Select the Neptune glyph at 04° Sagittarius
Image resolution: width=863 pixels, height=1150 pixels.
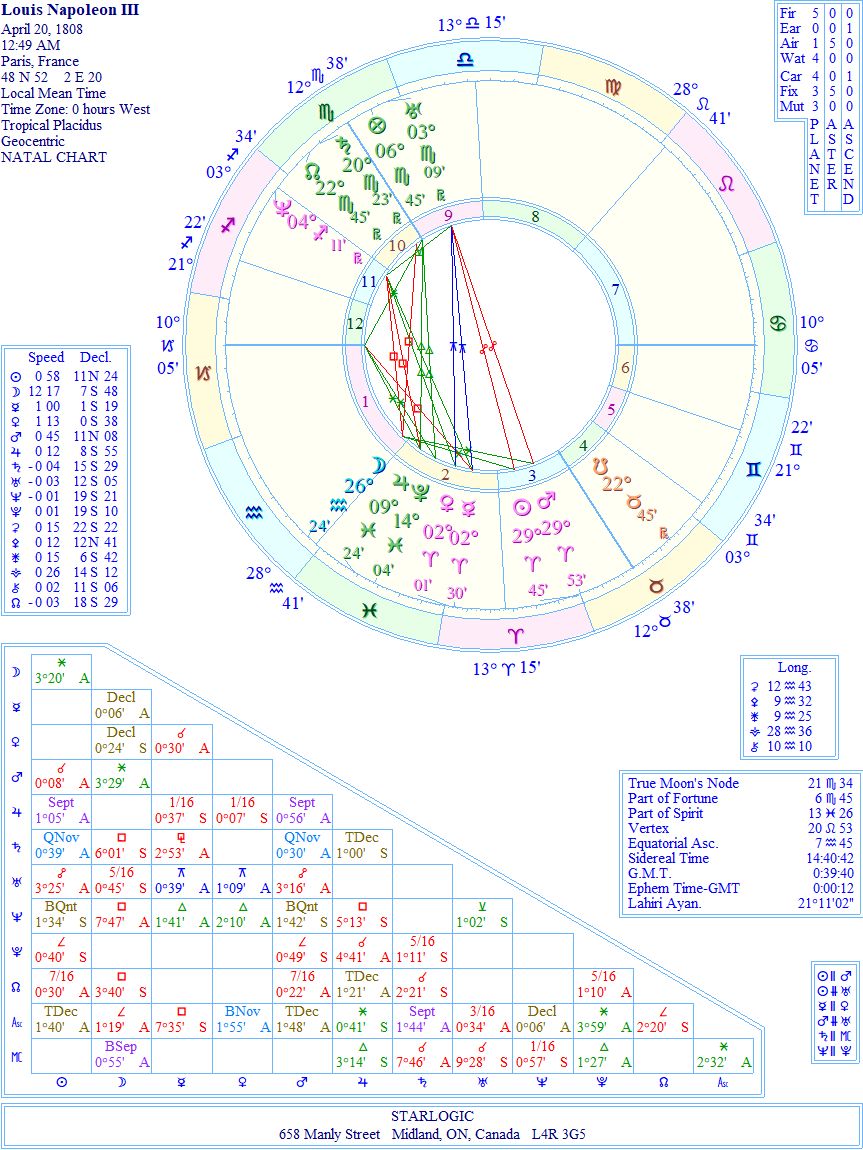(283, 208)
